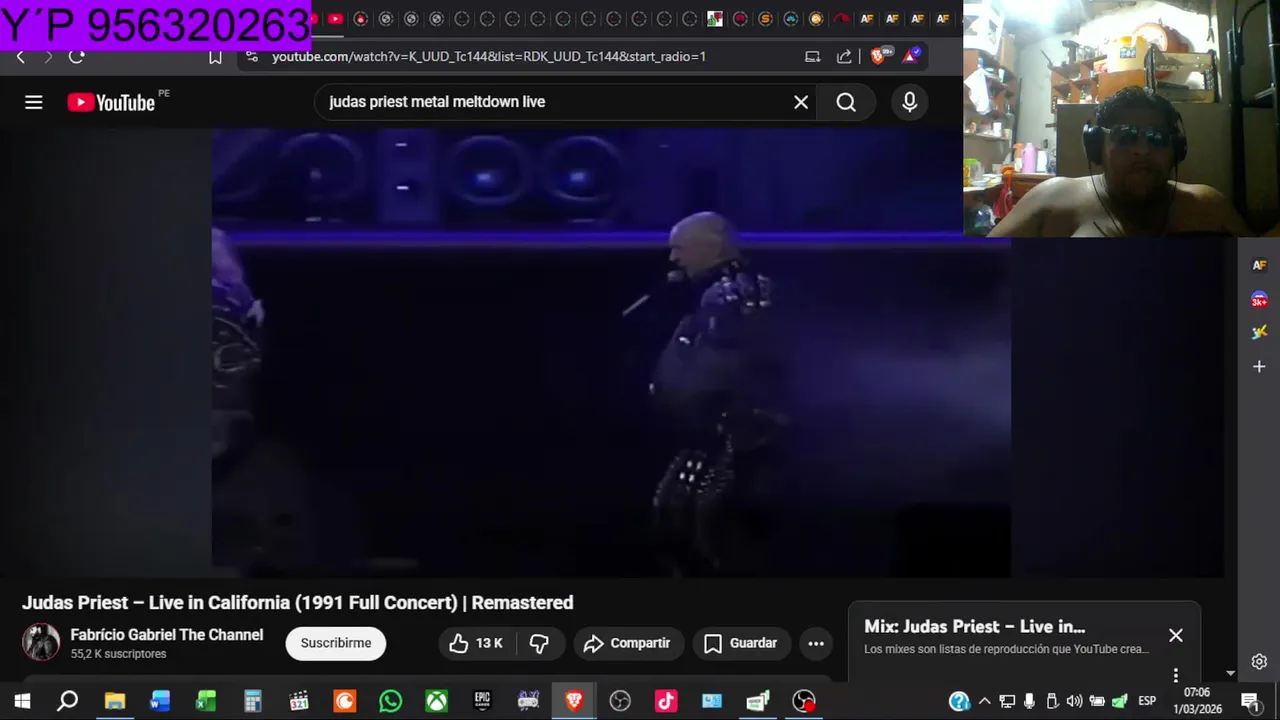Image resolution: width=1280 pixels, height=720 pixels.
Task: Open Brave Shields lion icon
Action: pyautogui.click(x=878, y=56)
